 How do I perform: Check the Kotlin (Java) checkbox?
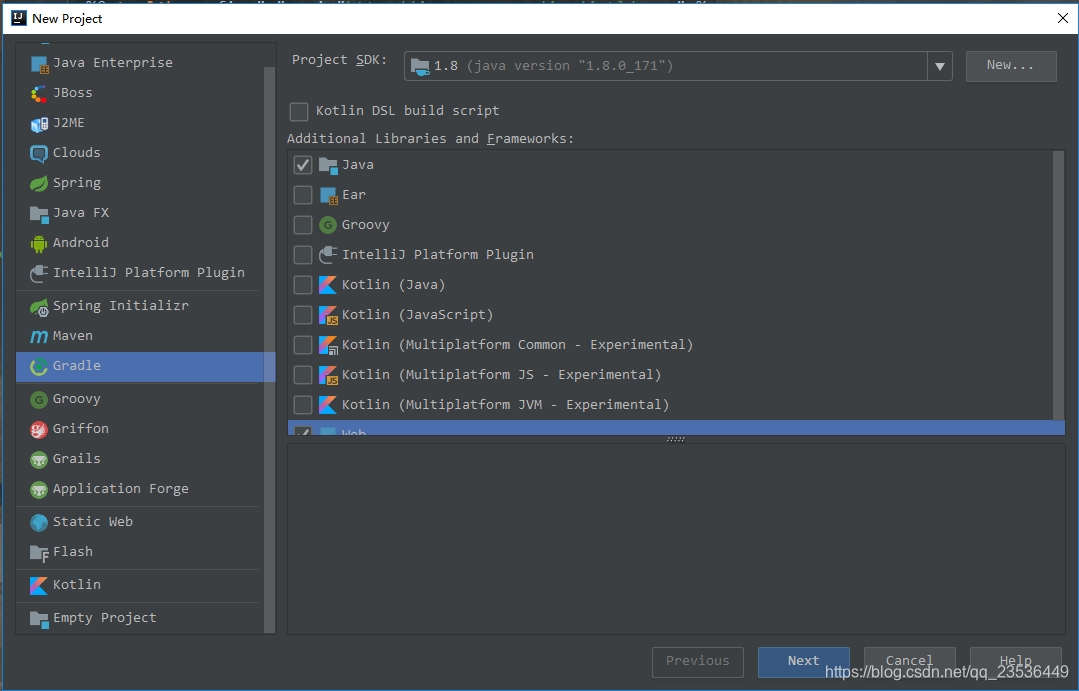tap(303, 285)
